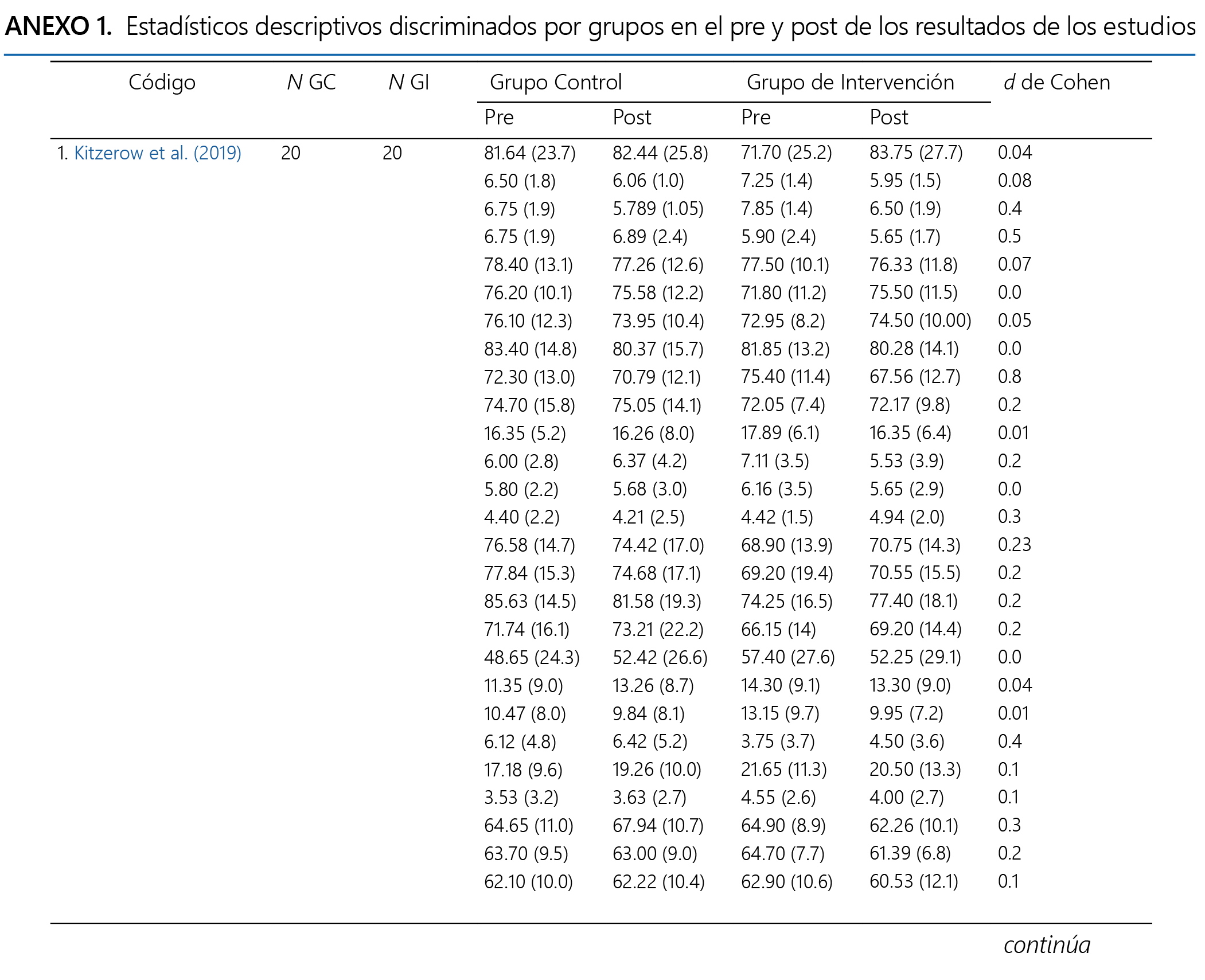Click the Grupo Control header
This screenshot has height=980, width=1205.
click(556, 83)
